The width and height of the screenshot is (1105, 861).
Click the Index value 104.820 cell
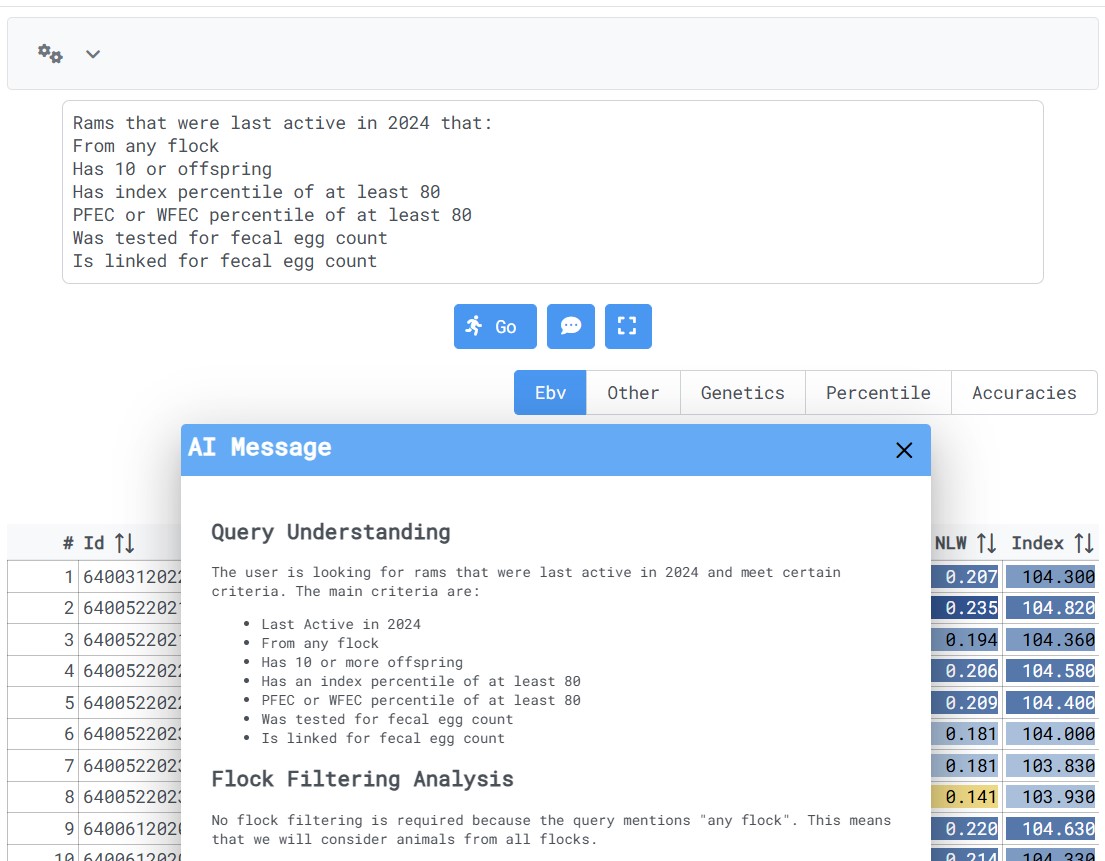point(1051,607)
